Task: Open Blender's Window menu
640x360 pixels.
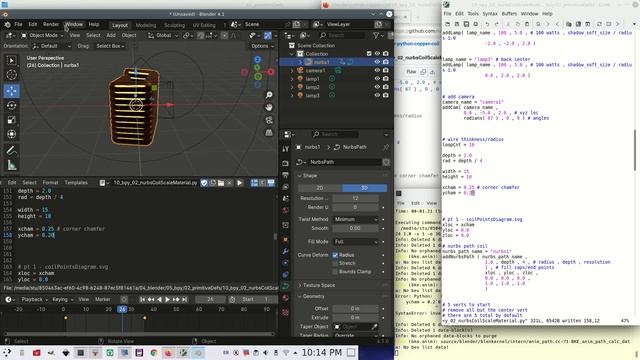Action: pyautogui.click(x=74, y=24)
